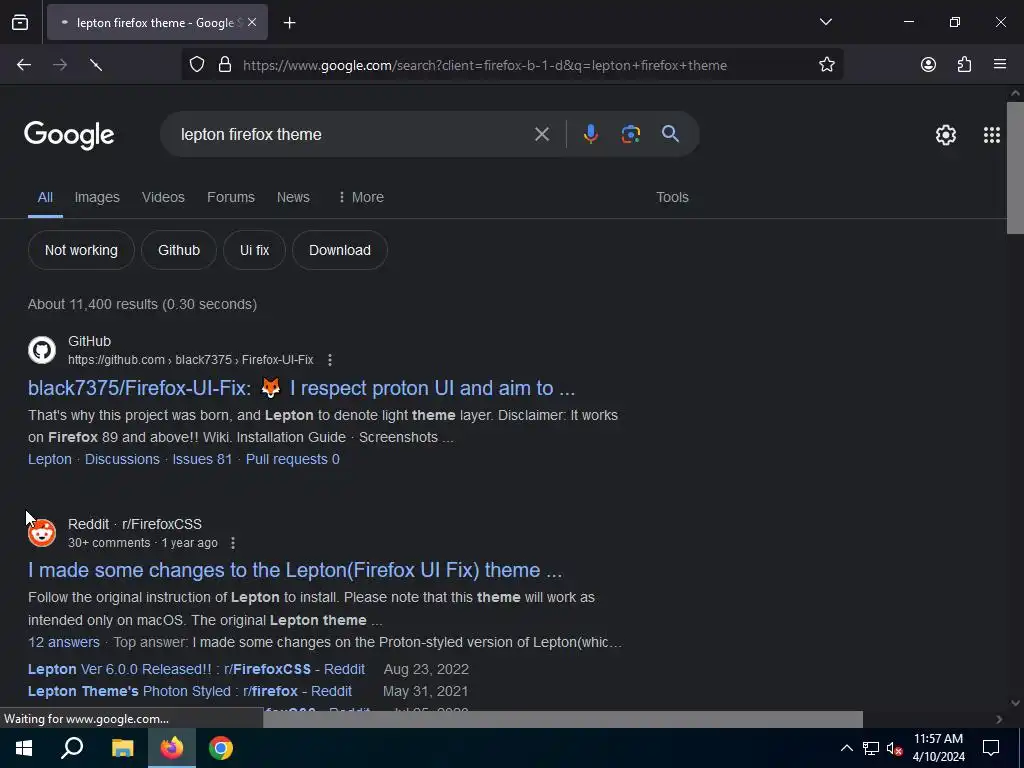Select the All results tab
Viewport: 1024px width, 768px height.
45,197
